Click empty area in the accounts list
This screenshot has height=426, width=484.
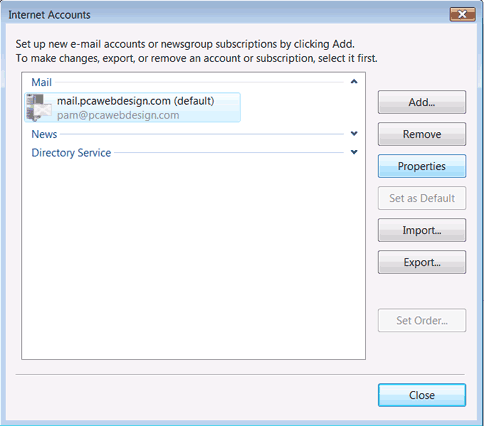pos(193,260)
